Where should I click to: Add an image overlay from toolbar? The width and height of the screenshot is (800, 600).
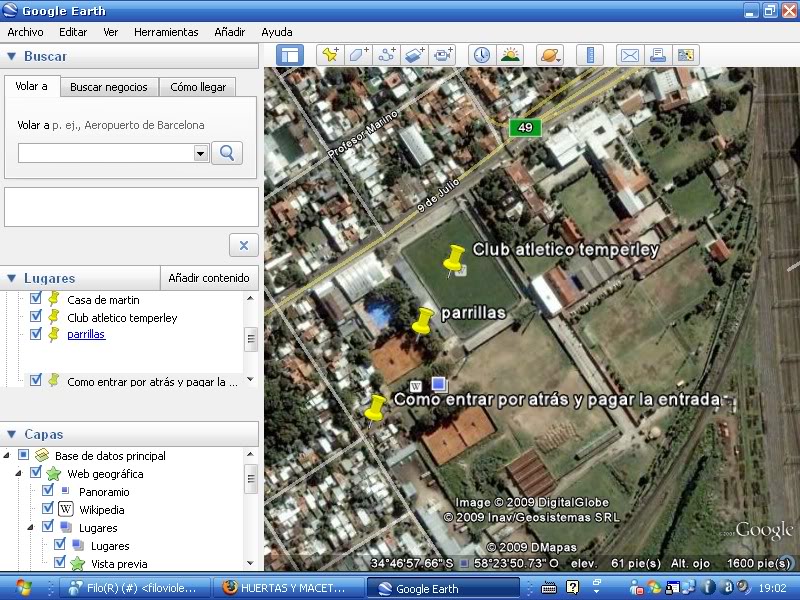tap(414, 55)
